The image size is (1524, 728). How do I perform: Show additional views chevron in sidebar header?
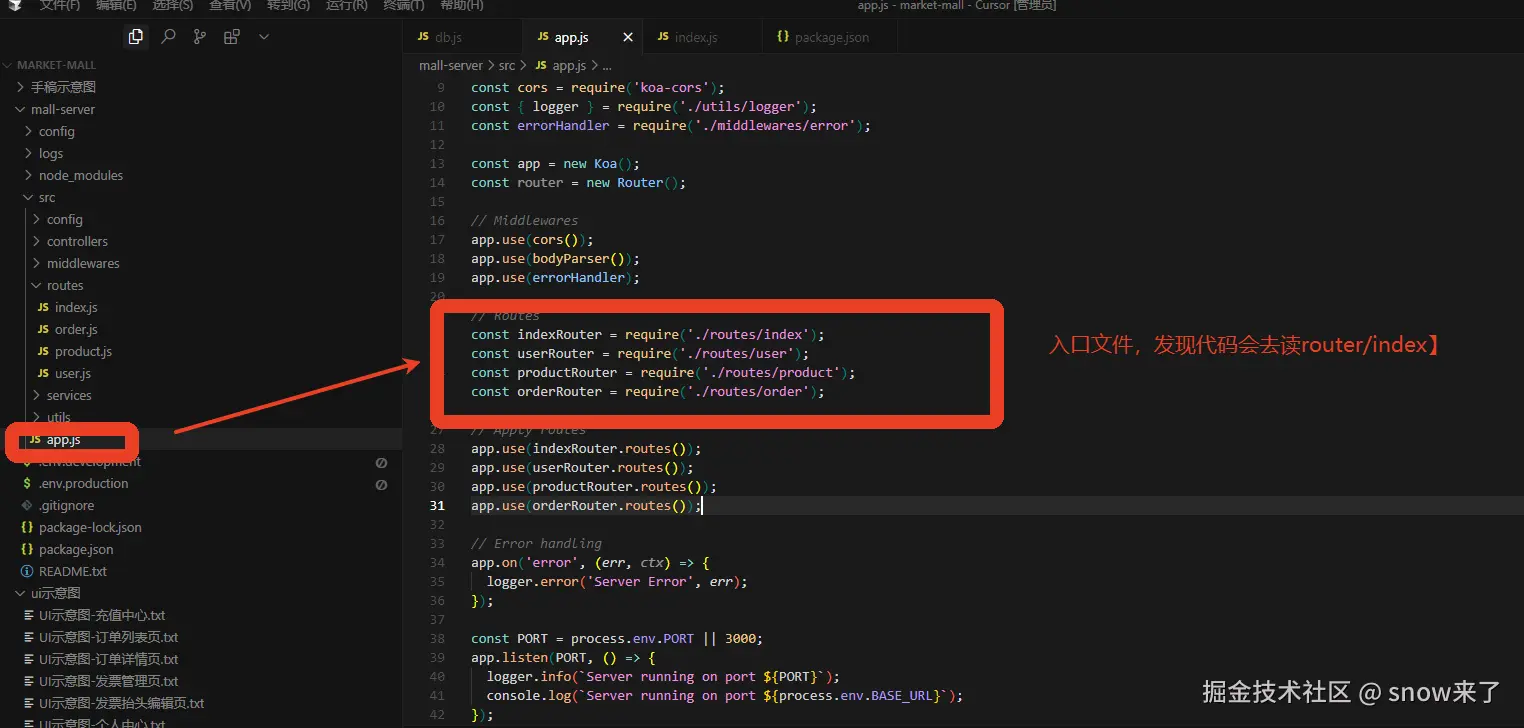coord(264,36)
